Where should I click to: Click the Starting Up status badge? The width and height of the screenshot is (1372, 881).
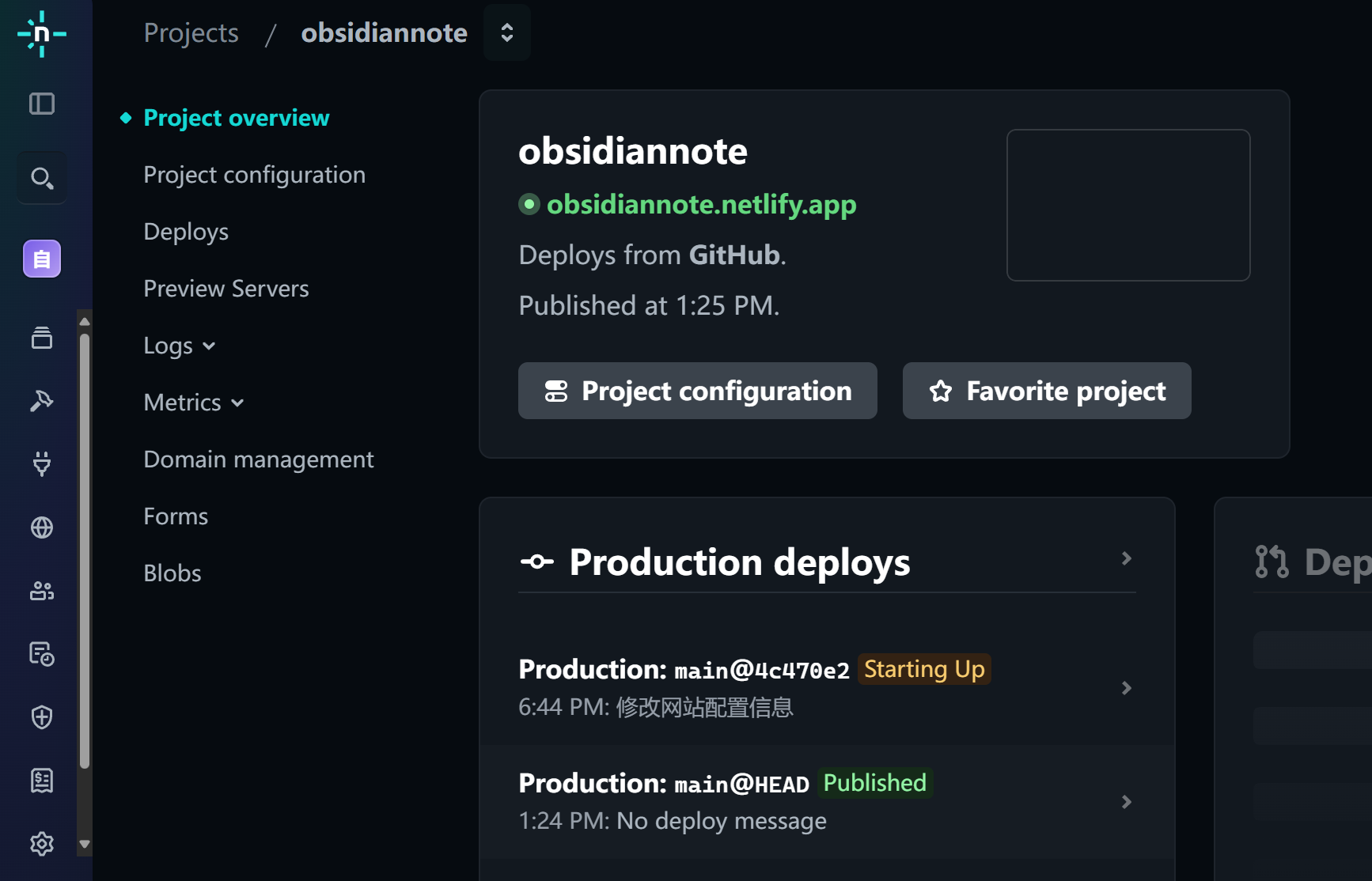point(924,669)
